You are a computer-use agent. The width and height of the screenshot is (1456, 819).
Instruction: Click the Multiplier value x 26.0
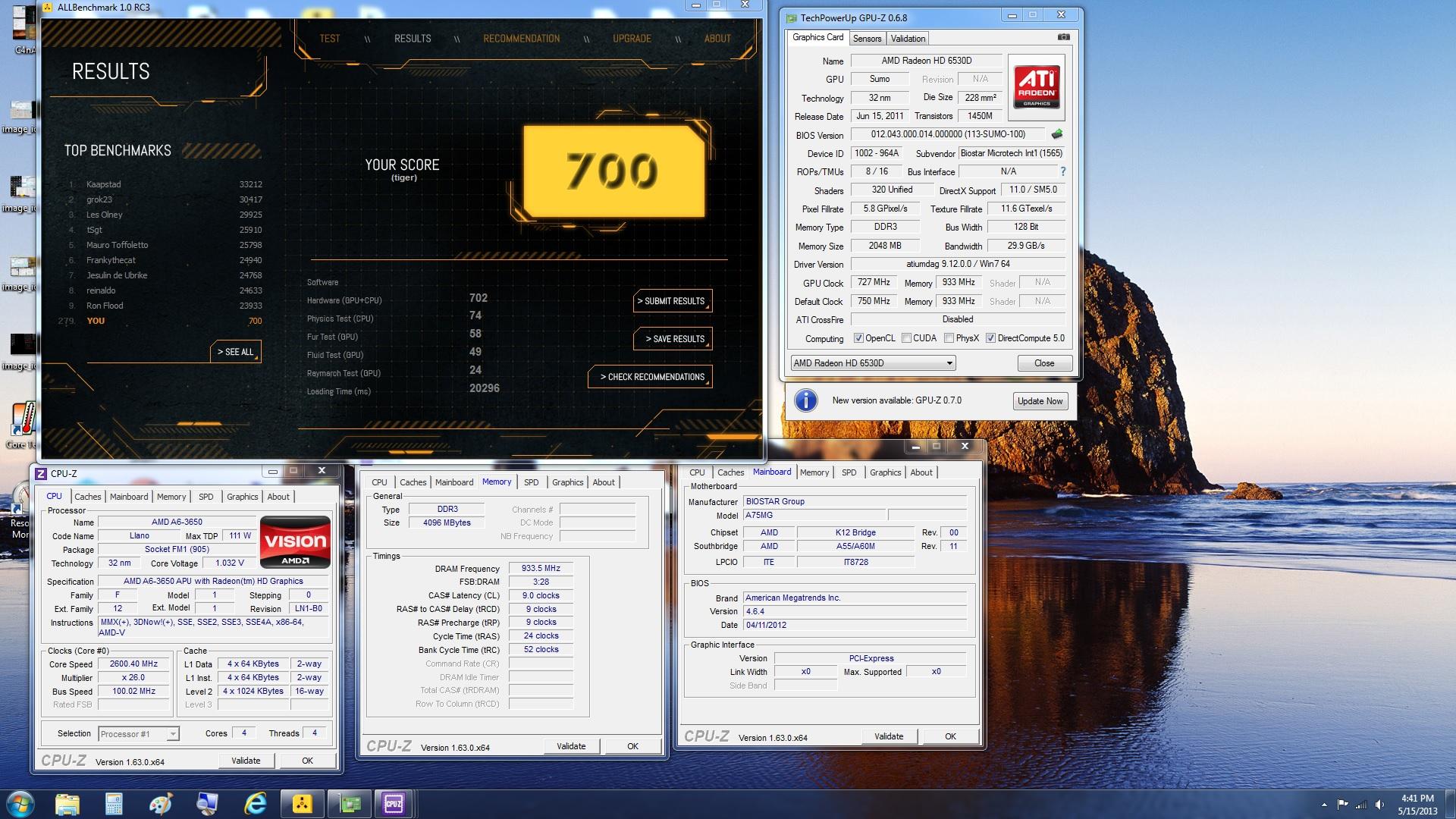click(133, 677)
